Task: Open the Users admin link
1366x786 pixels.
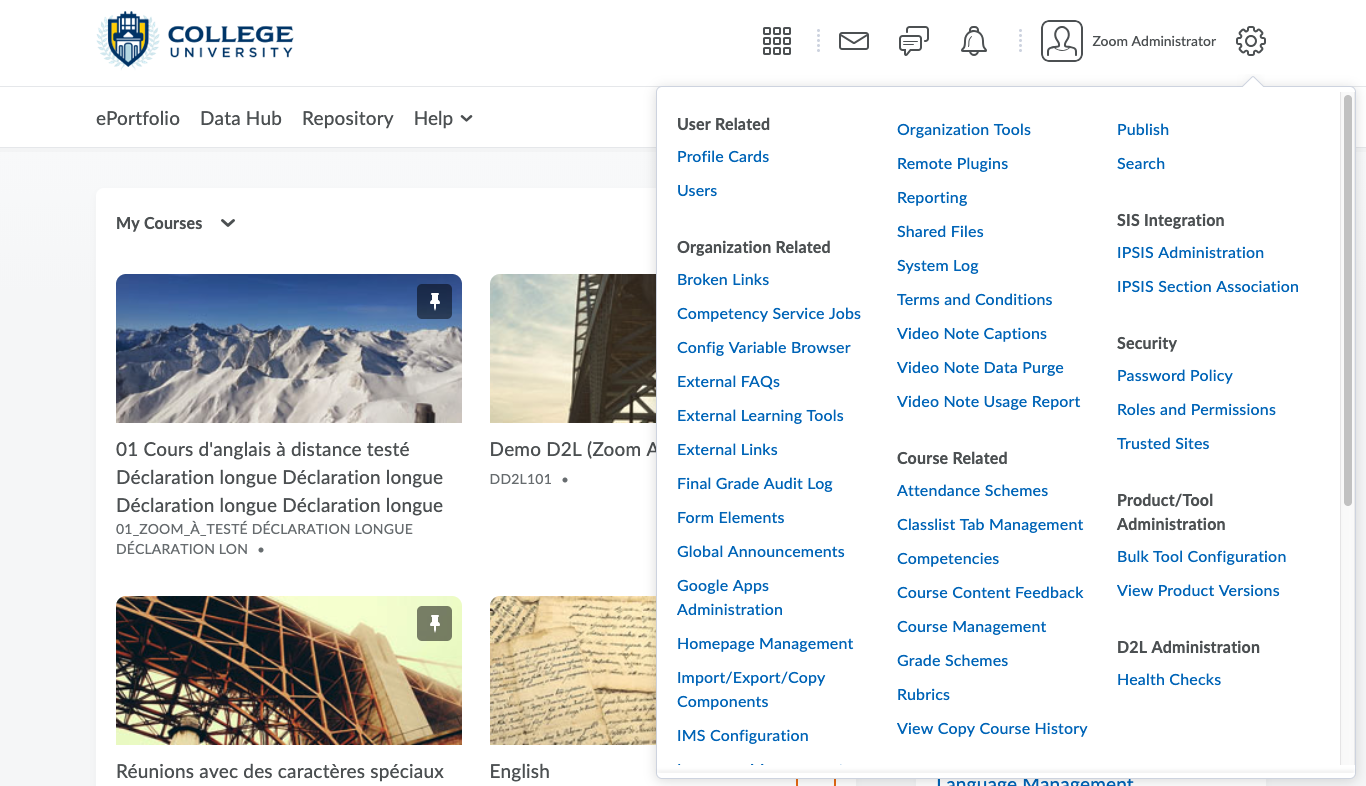Action: [x=697, y=191]
